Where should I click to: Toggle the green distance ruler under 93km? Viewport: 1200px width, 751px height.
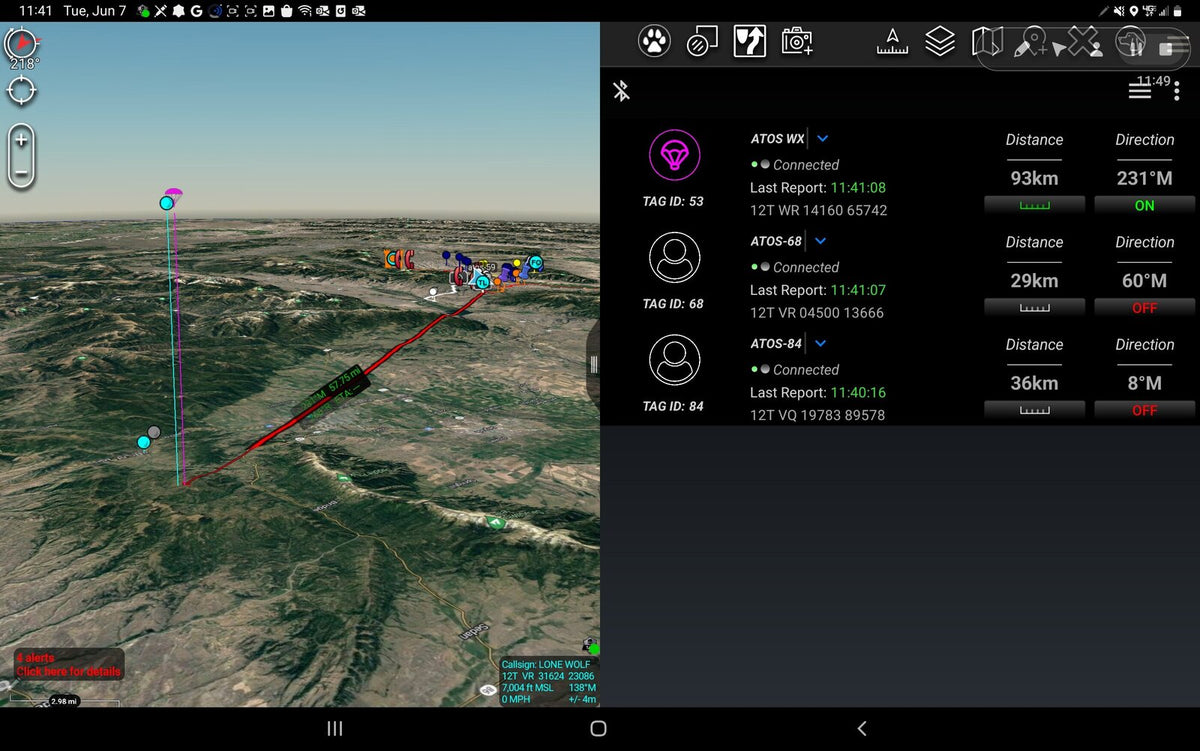click(1034, 205)
